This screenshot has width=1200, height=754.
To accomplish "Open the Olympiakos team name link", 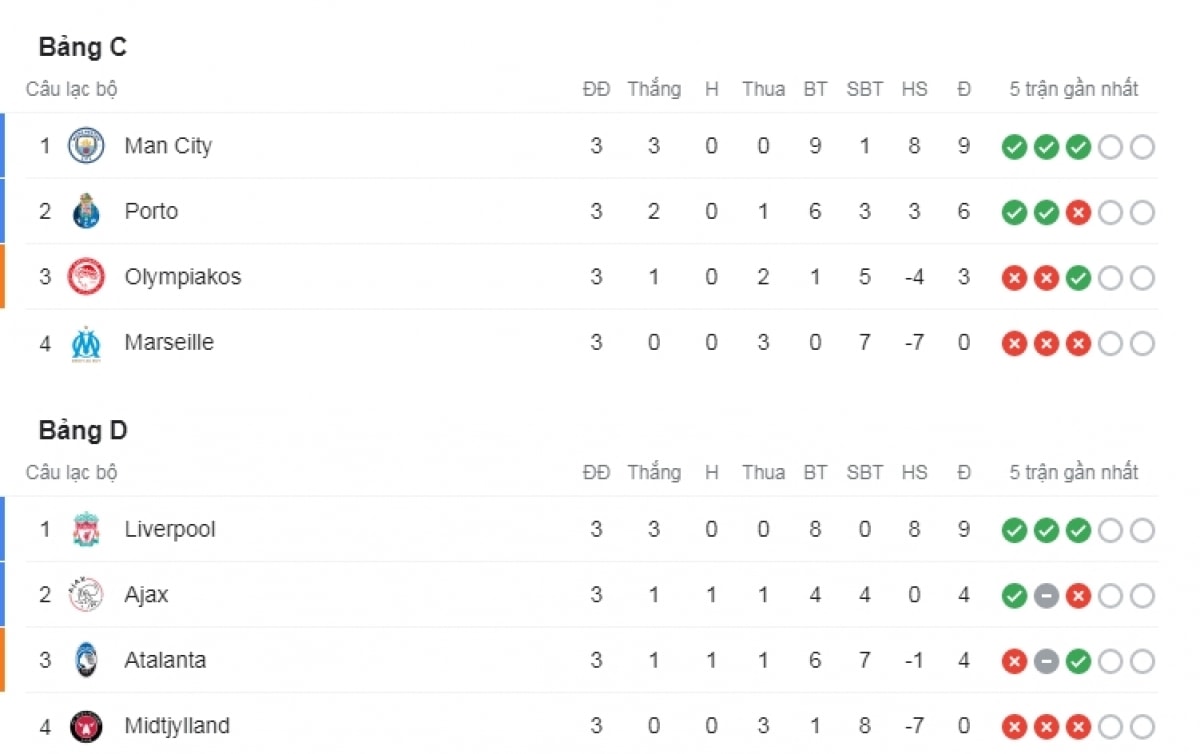I will tap(183, 277).
